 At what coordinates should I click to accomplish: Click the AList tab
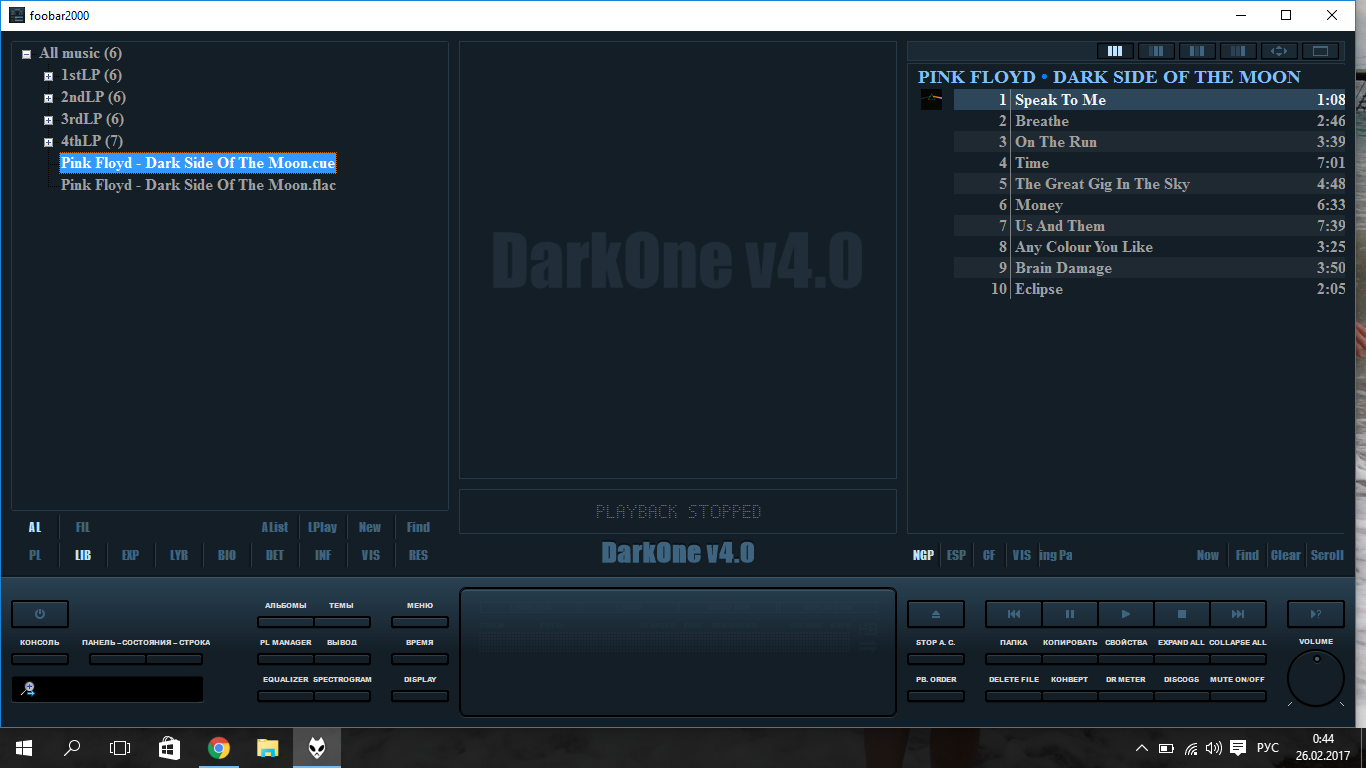[275, 527]
